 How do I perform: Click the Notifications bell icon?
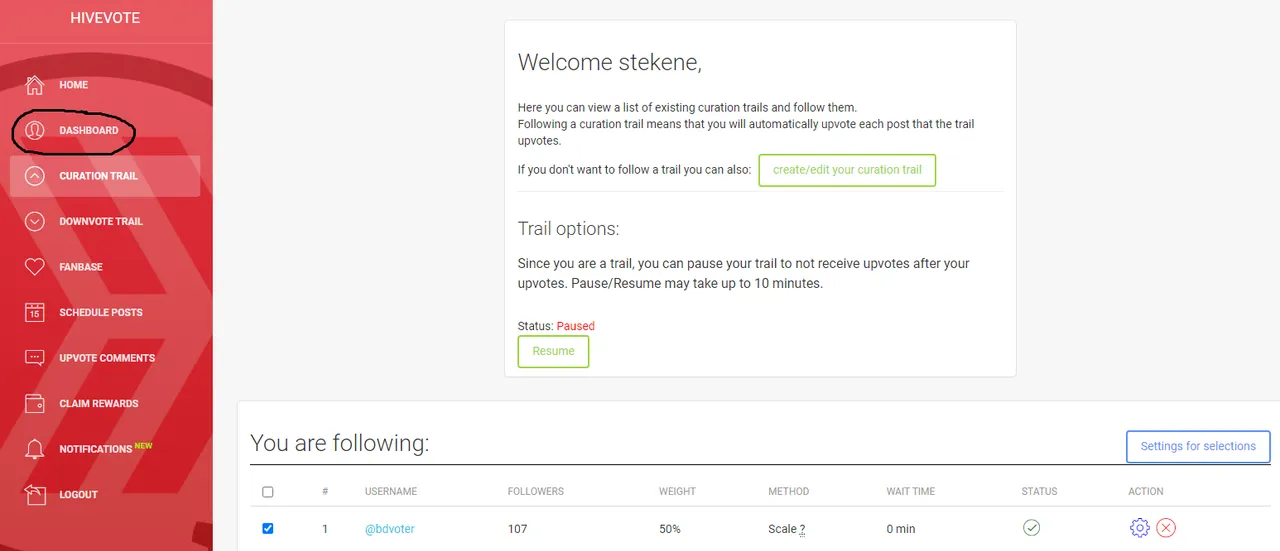click(x=35, y=449)
